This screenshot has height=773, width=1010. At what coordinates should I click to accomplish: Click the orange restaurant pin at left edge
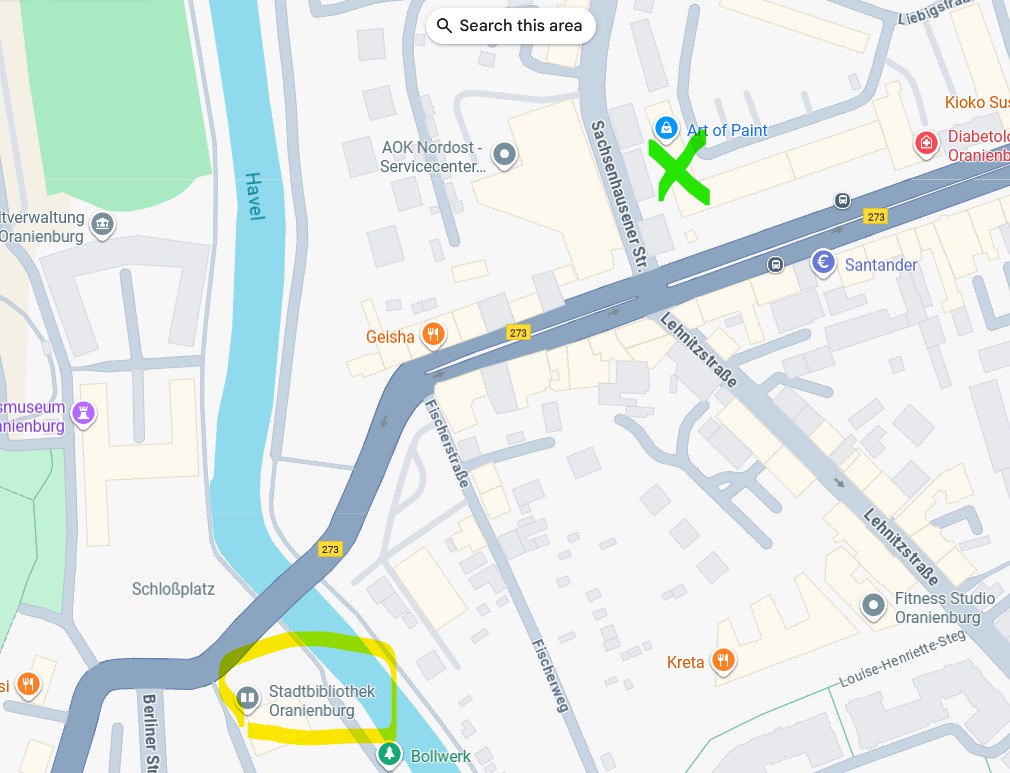[x=28, y=685]
